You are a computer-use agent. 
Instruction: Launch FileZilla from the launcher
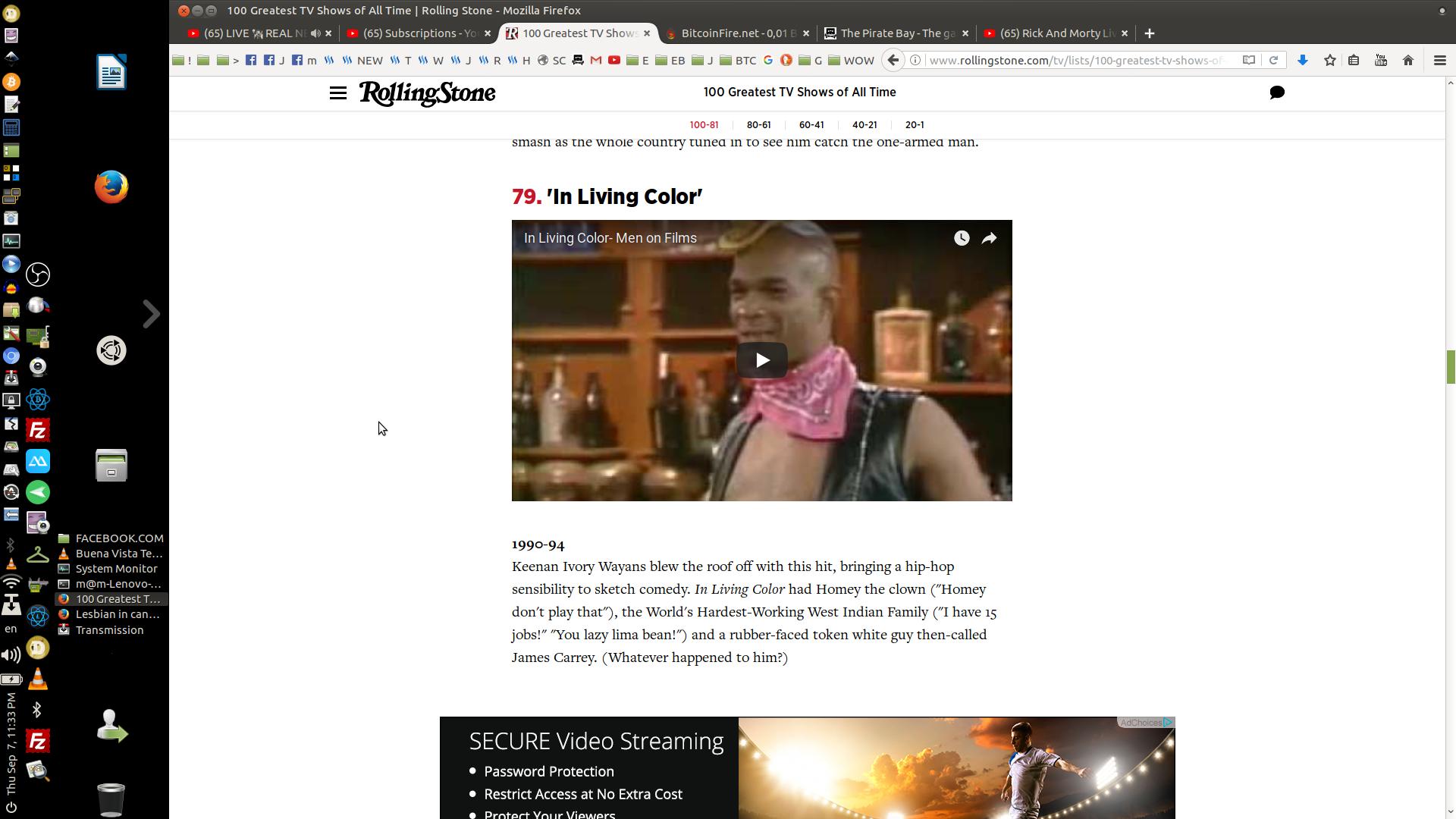[38, 431]
